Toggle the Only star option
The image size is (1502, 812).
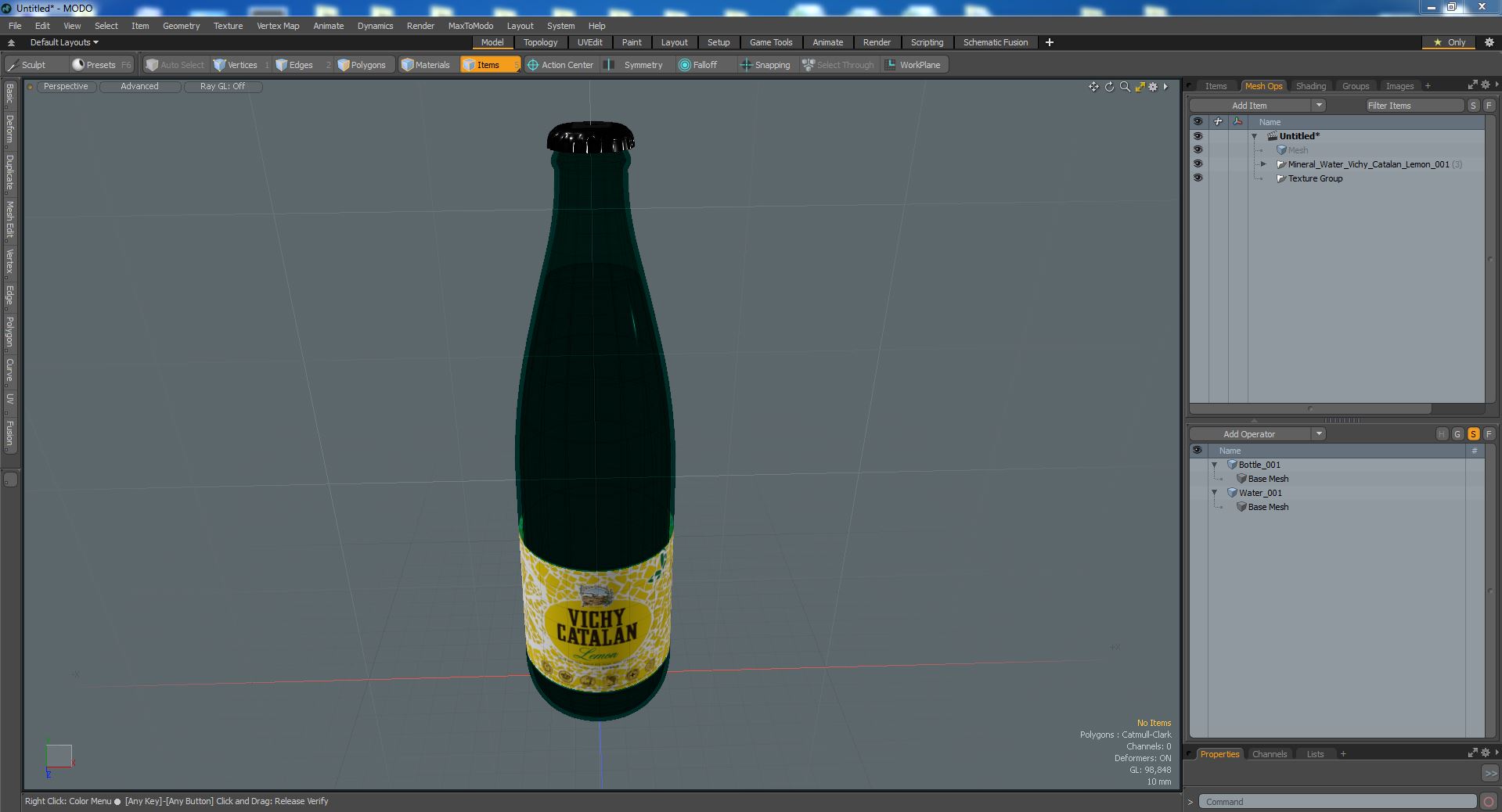click(x=1450, y=42)
